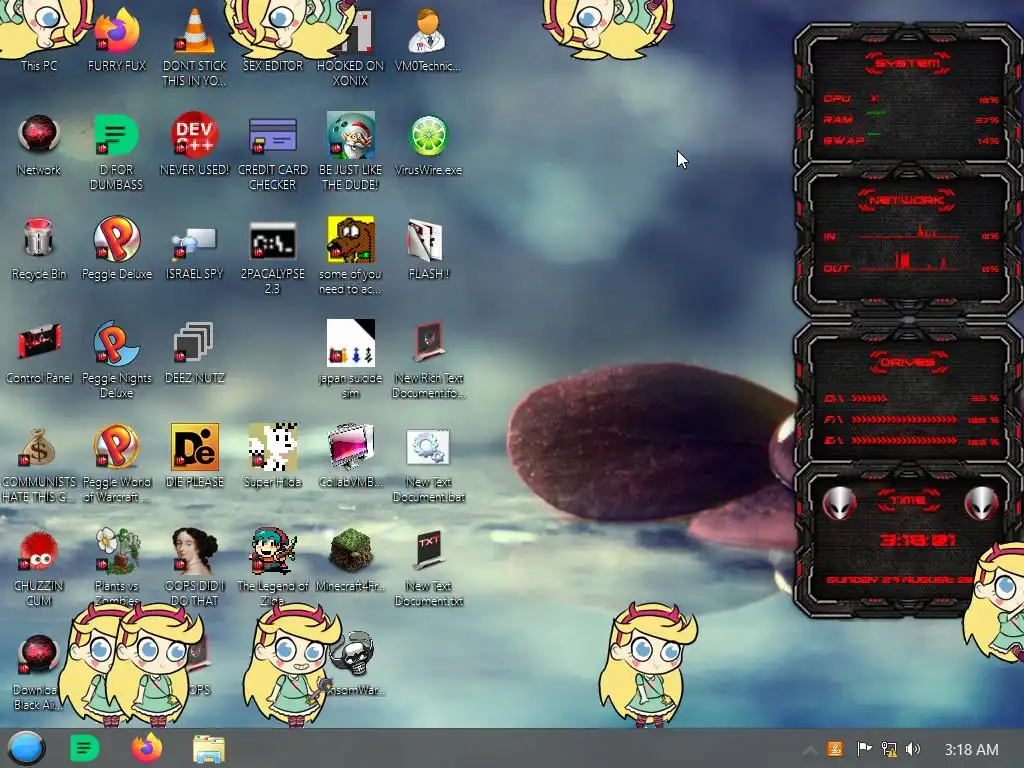Open the VLC cone desktop shortcut
Image resolution: width=1024 pixels, height=768 pixels.
(x=195, y=31)
